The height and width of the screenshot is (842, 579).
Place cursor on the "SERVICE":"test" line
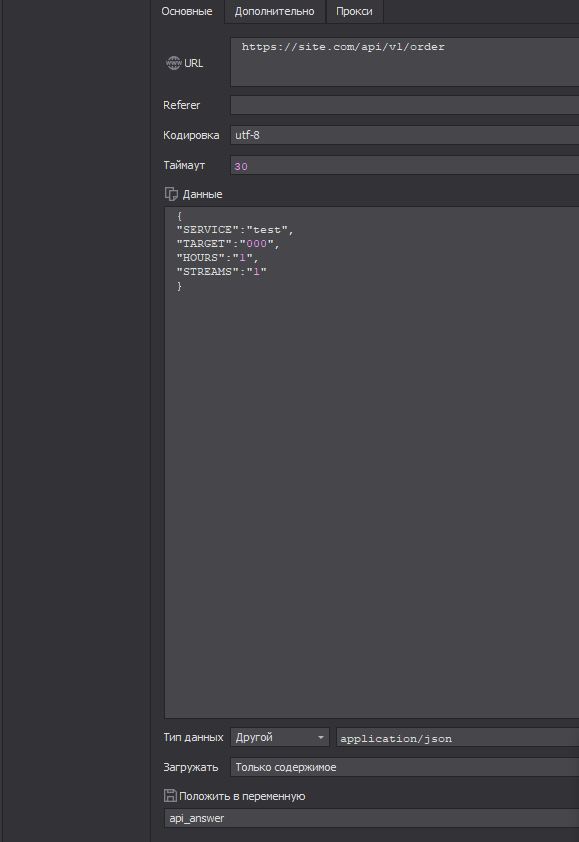(235, 230)
